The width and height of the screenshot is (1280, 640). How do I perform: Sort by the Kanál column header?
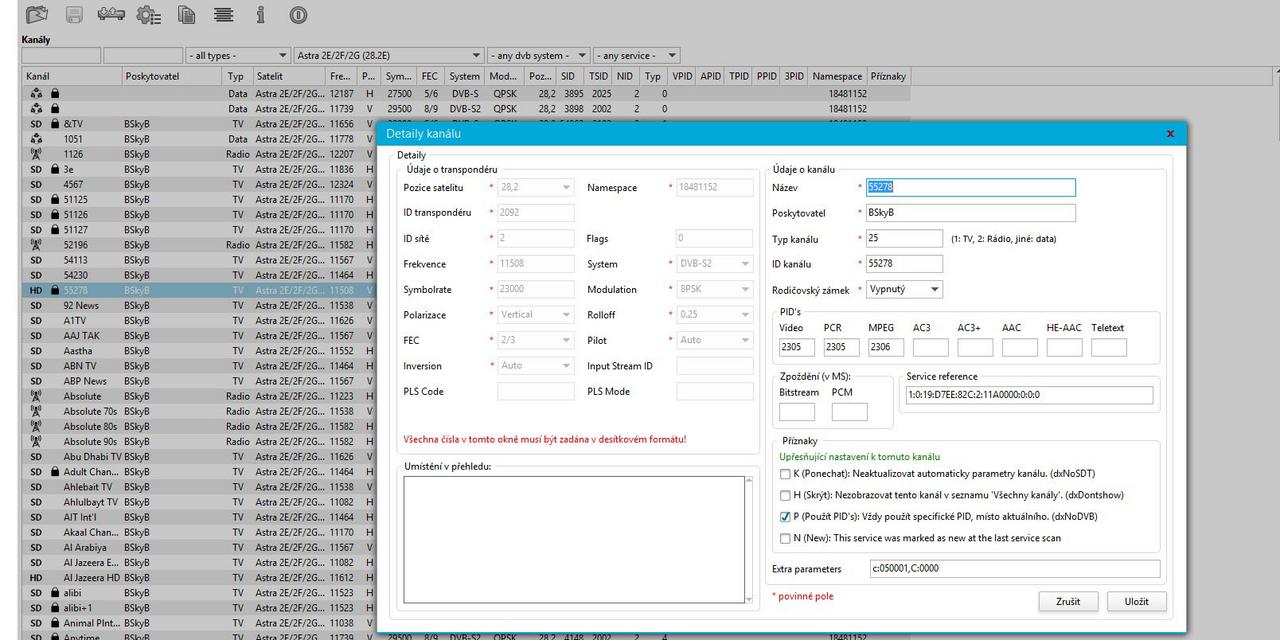pos(72,76)
